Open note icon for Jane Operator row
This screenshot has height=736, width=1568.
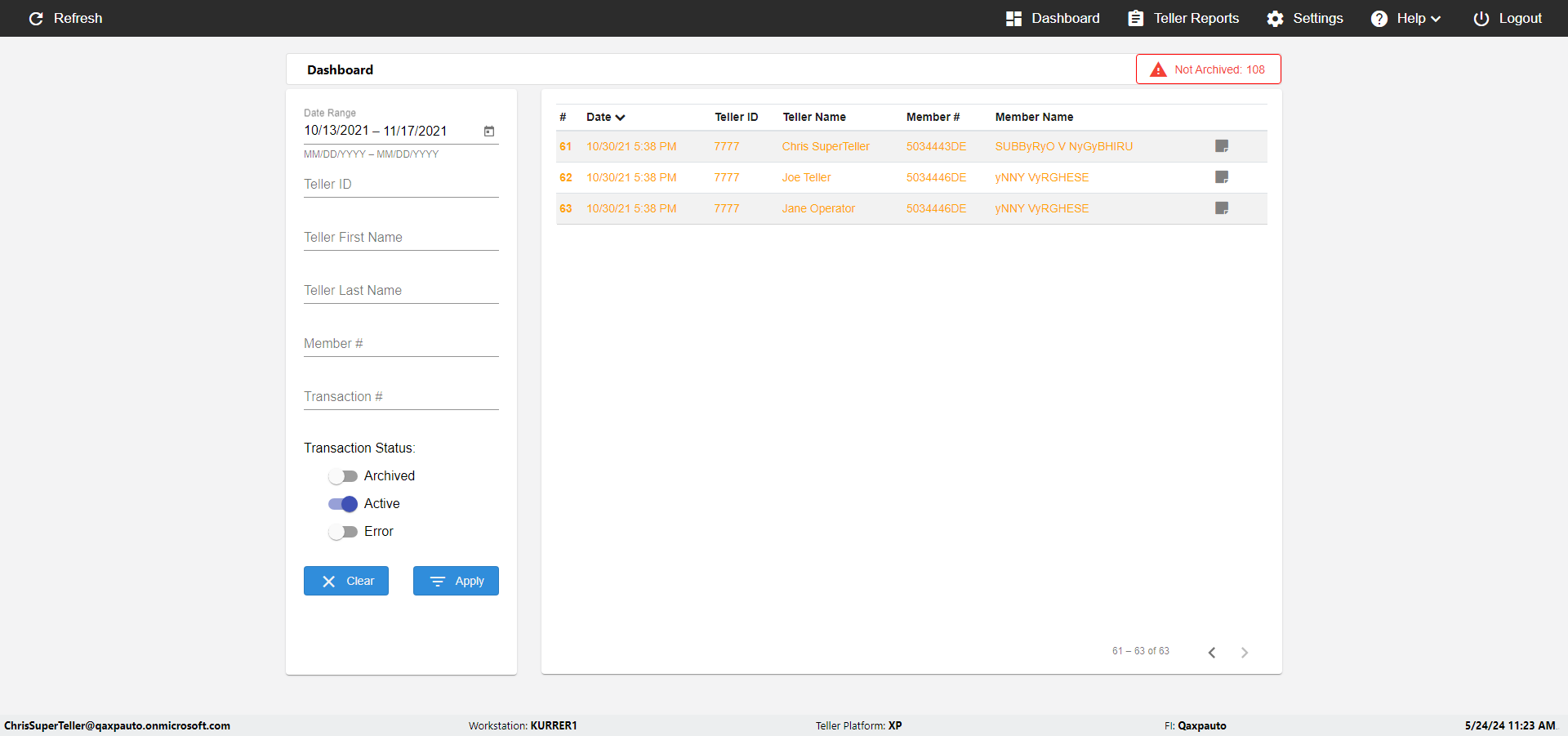pyautogui.click(x=1222, y=208)
